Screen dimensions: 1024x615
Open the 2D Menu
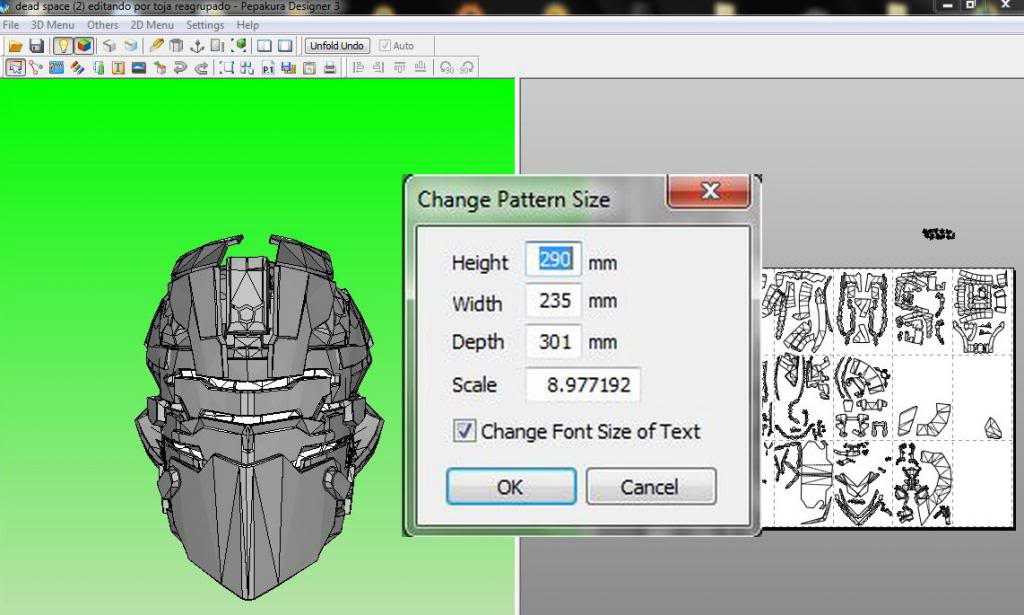pyautogui.click(x=152, y=25)
